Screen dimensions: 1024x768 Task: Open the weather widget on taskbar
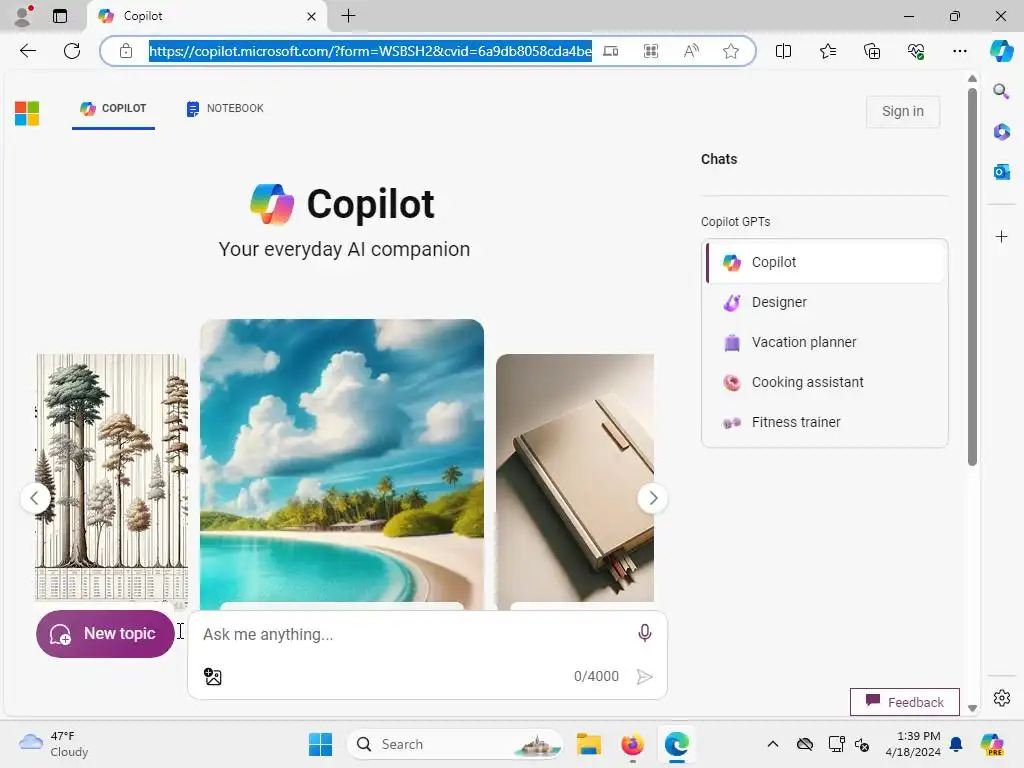[54, 744]
